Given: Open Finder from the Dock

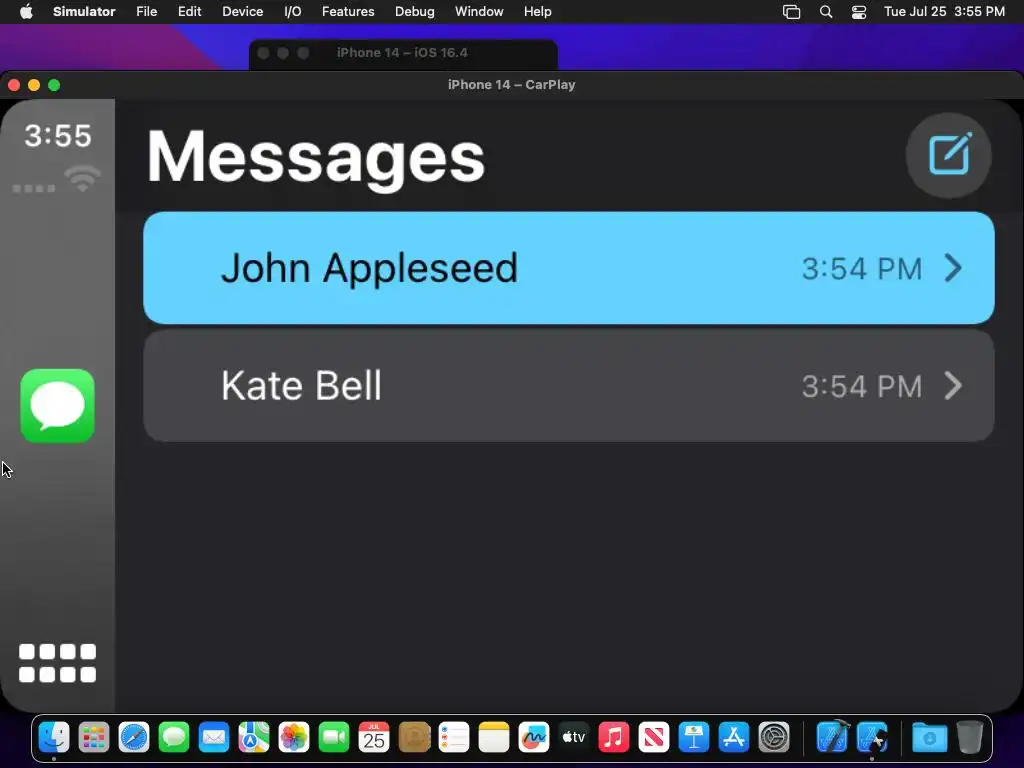Looking at the screenshot, I should click(54, 737).
